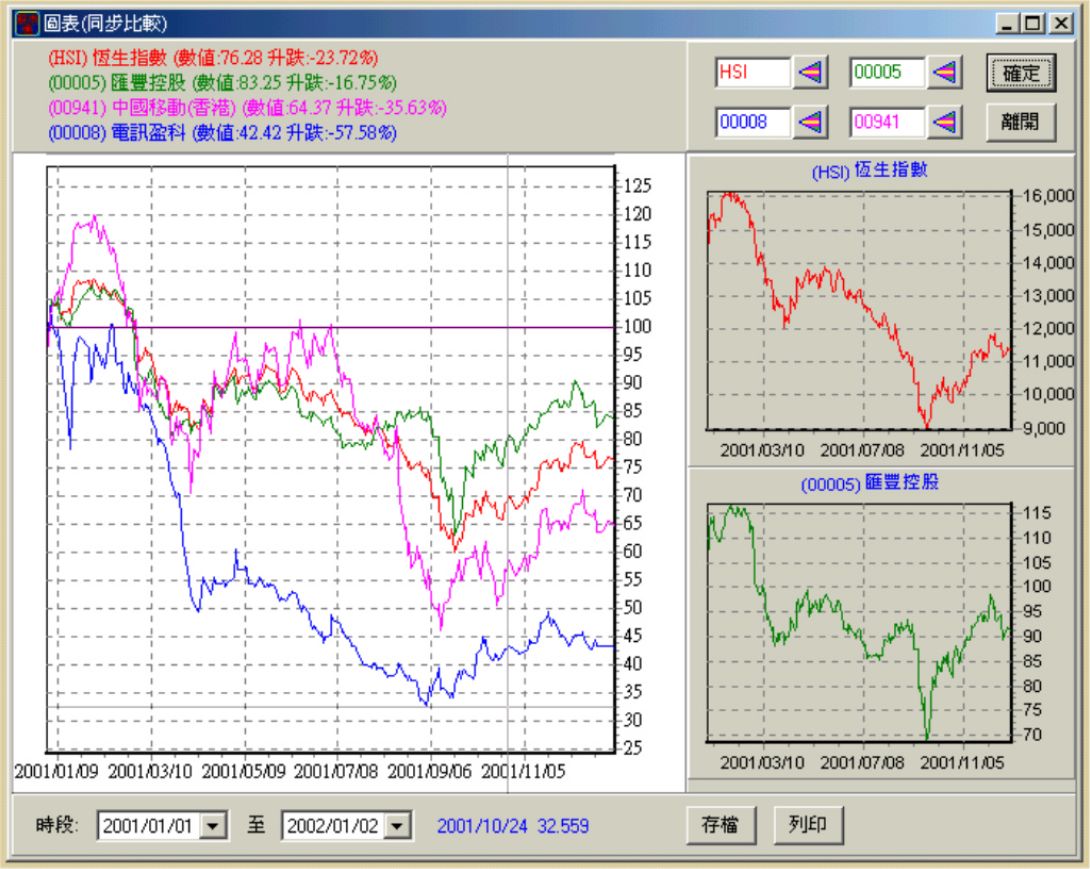Close the 圖表(同步比較) window
1090x869 pixels.
pos(1061,24)
